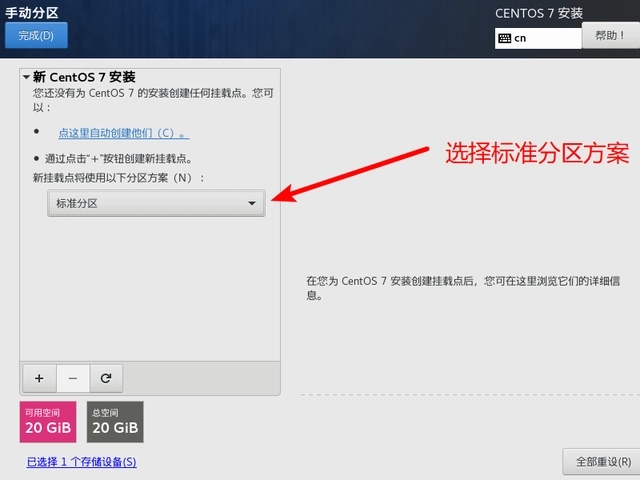Open the 标准分区 partition scheme dropdown

156,203
